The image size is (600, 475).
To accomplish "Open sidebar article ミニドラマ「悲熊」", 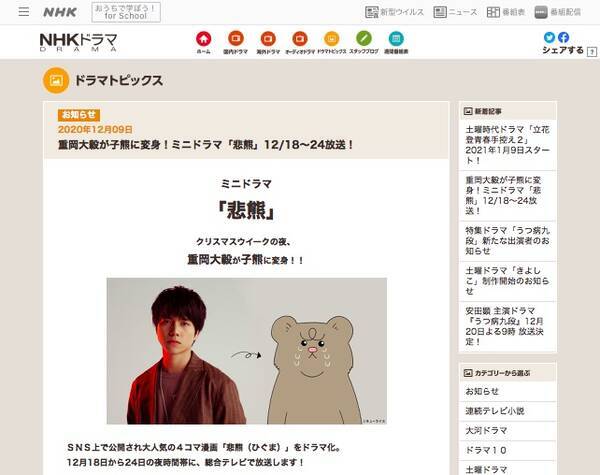I will point(507,196).
